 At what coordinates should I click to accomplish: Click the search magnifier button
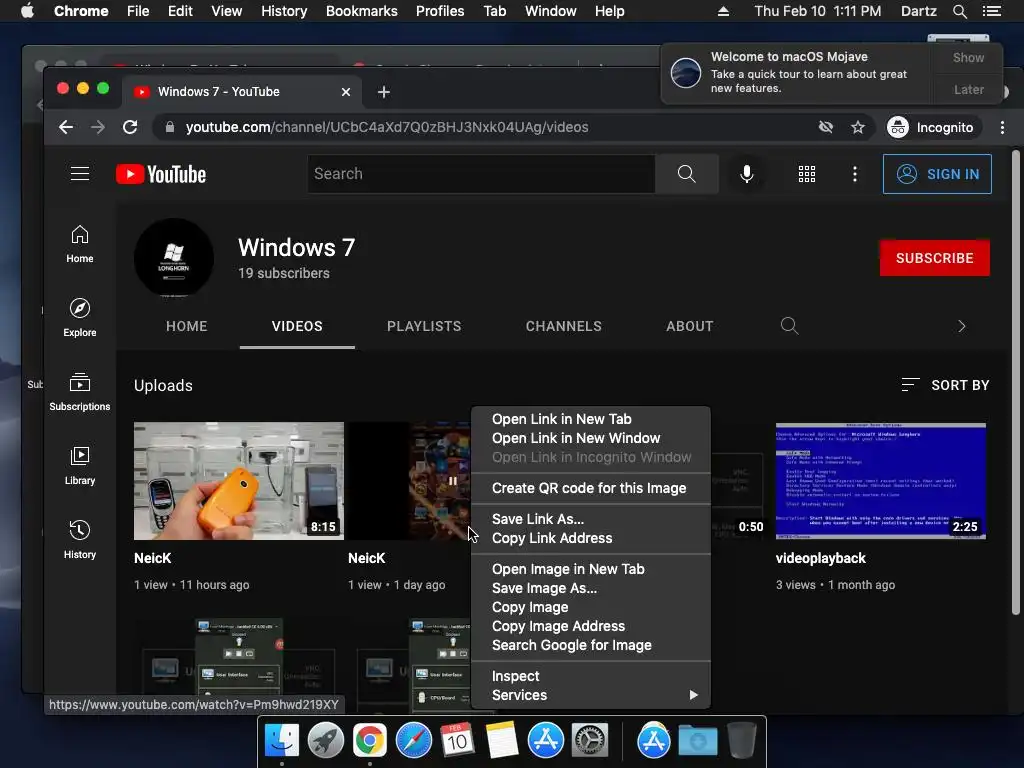[686, 174]
